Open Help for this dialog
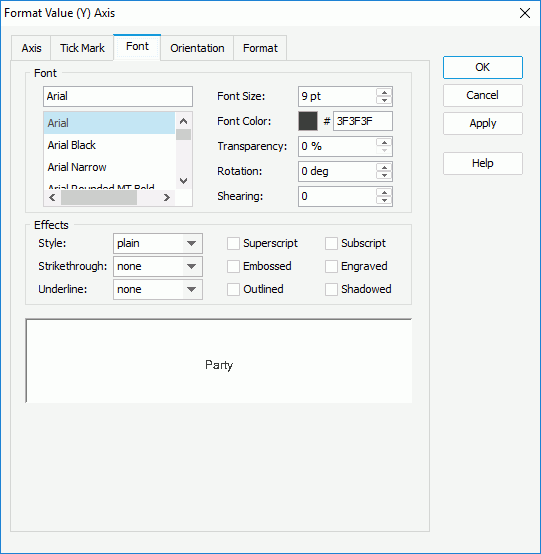This screenshot has height=554, width=541. (x=483, y=163)
